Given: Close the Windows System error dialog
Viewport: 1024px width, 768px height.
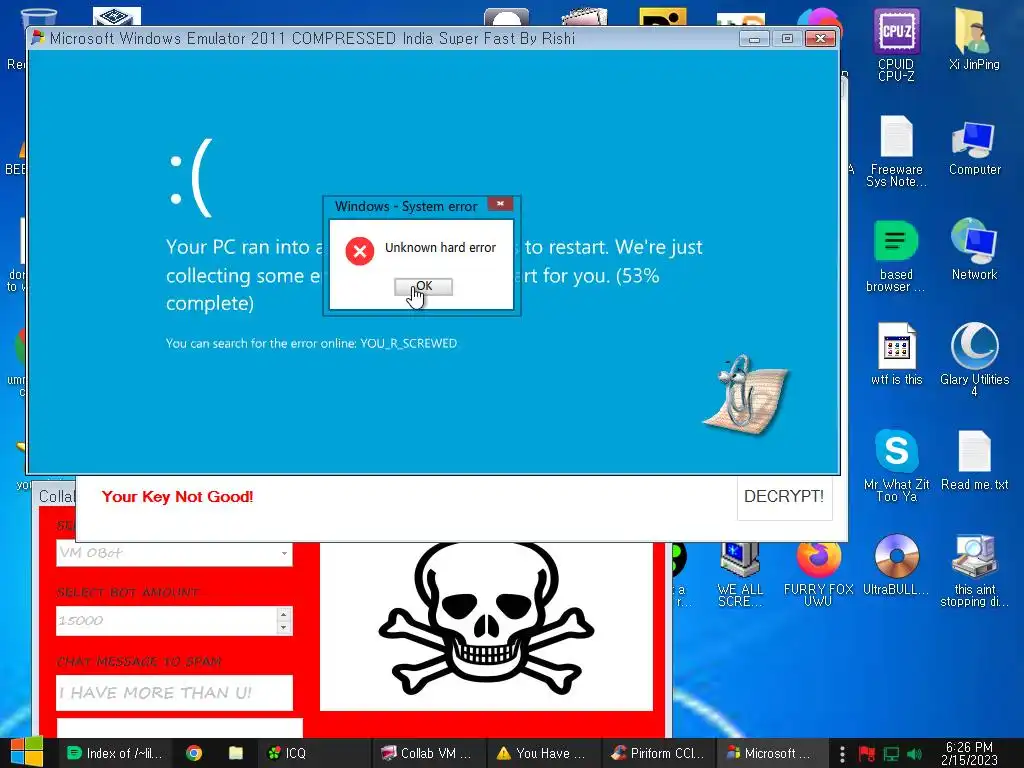Looking at the screenshot, I should 500,204.
